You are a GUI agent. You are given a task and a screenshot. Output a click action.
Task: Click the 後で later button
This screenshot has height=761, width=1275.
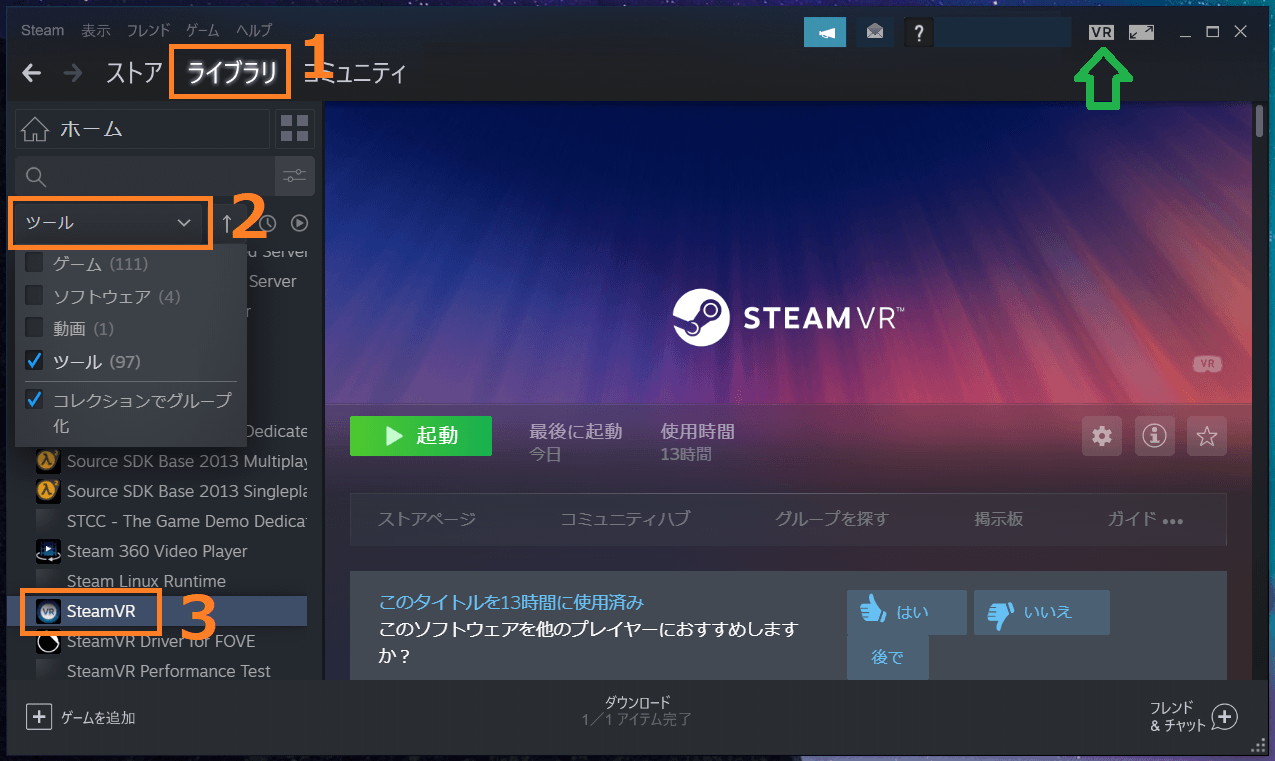(888, 657)
